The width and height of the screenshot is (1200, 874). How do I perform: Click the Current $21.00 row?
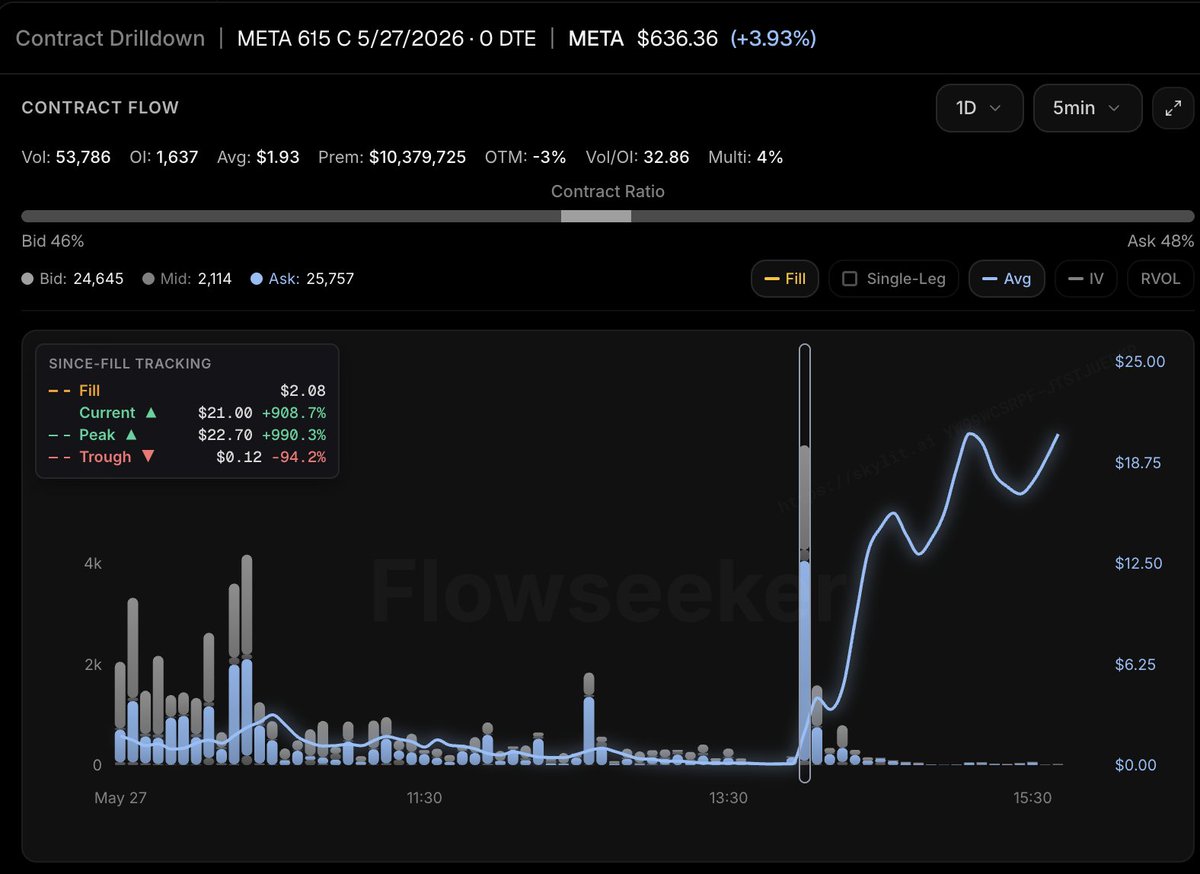pos(187,413)
